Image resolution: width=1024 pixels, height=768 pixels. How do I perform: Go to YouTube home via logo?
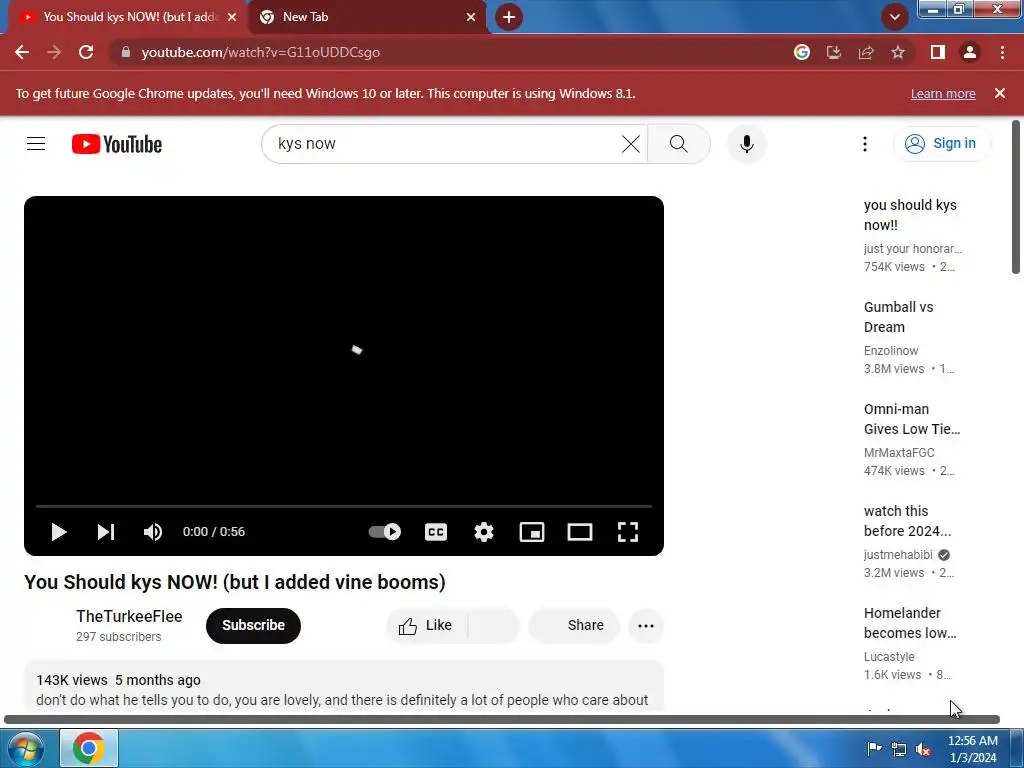point(117,144)
